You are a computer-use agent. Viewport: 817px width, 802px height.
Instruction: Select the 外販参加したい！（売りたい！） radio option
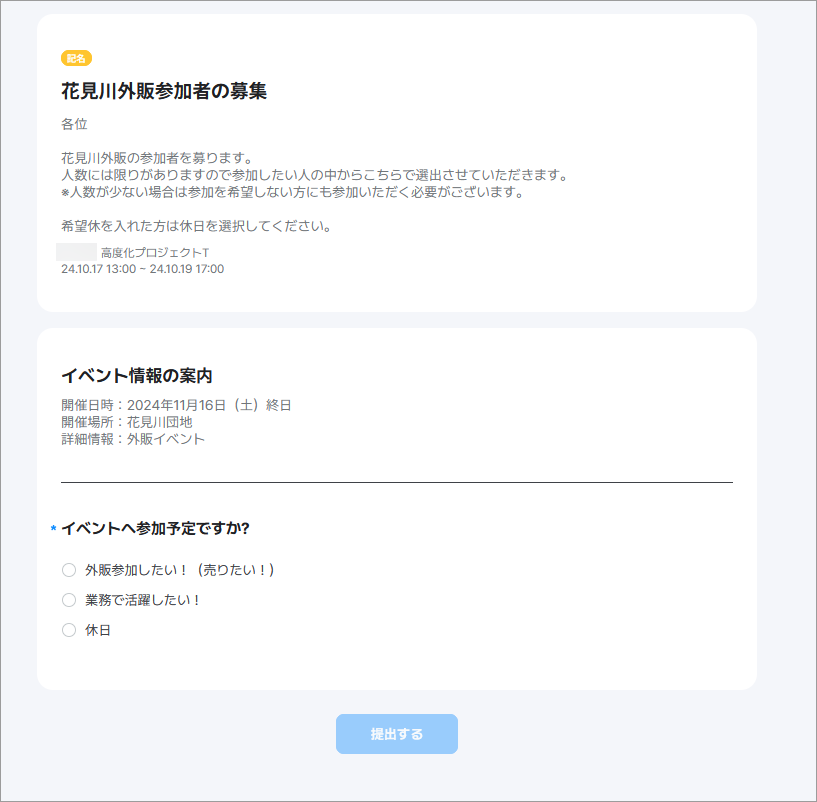[x=69, y=570]
